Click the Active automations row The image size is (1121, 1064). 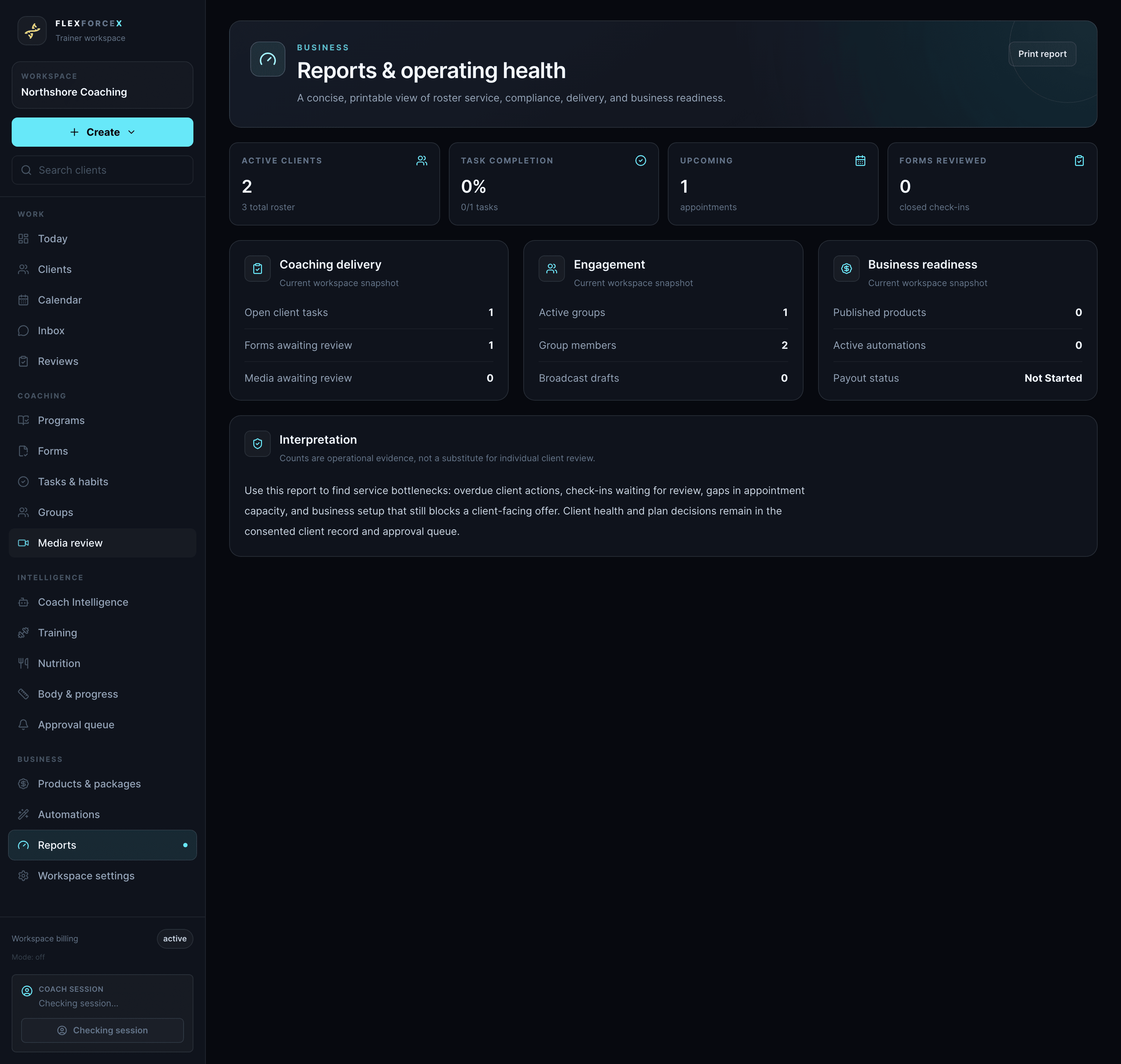point(958,346)
